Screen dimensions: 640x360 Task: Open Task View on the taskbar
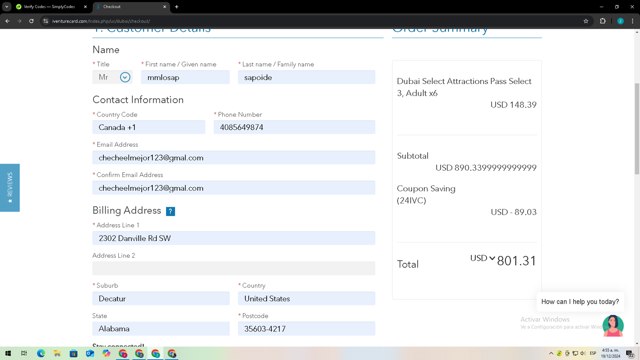coord(24,353)
